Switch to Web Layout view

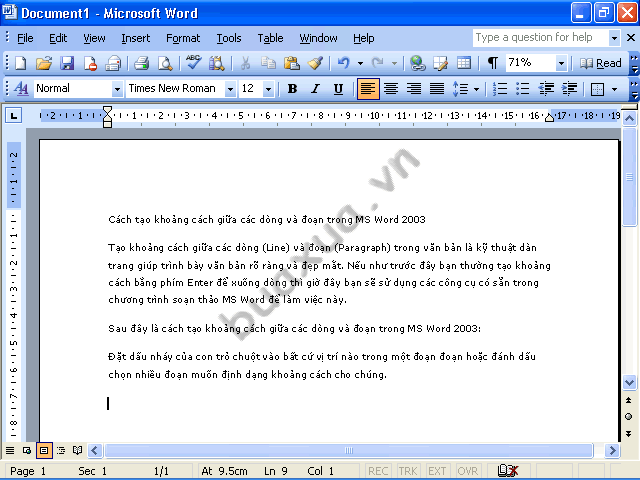click(x=27, y=451)
